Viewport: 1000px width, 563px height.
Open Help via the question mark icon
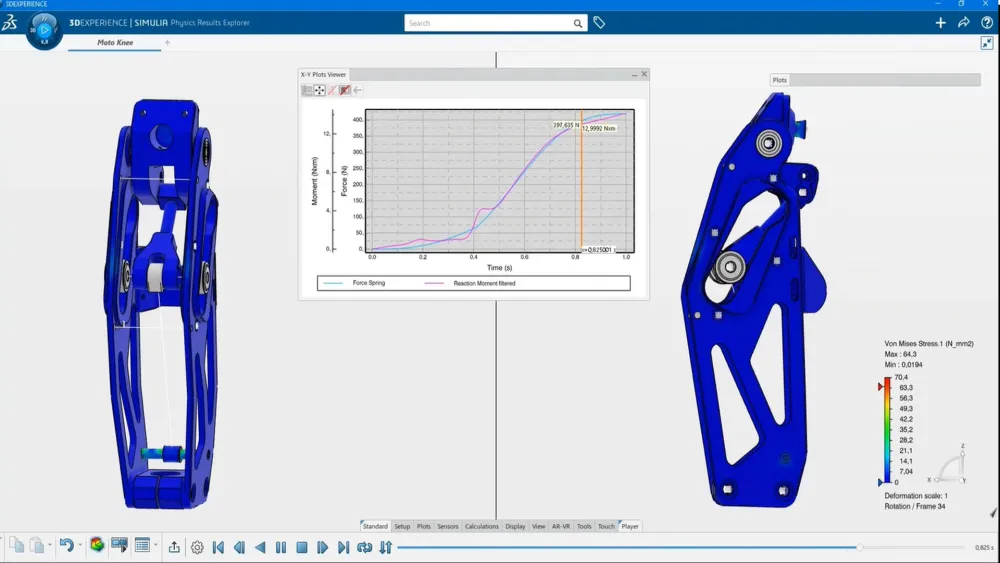pos(987,22)
